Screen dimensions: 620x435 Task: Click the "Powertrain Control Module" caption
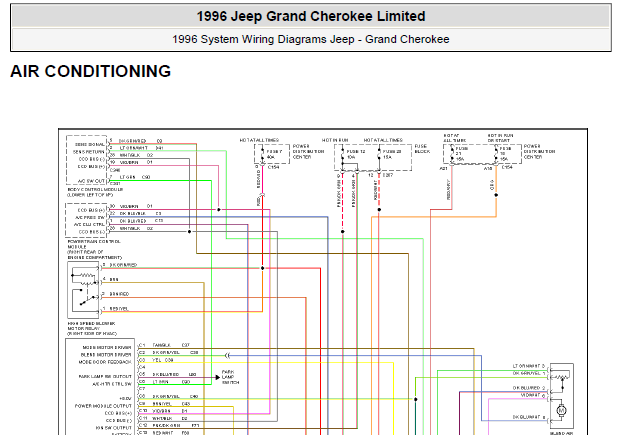(95, 249)
